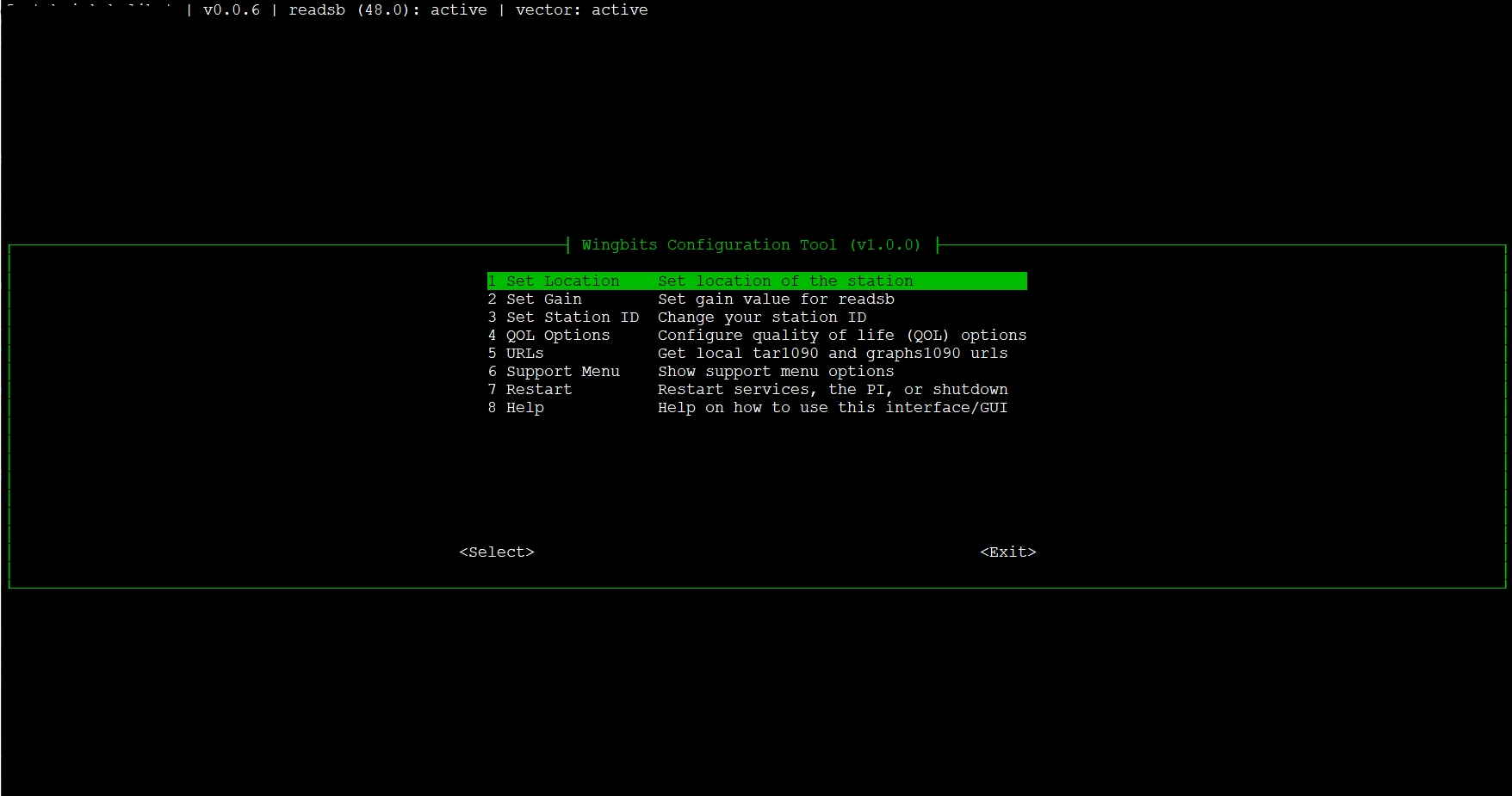Choose the Restart entry label
Image resolution: width=1512 pixels, height=796 pixels.
pyautogui.click(x=538, y=390)
